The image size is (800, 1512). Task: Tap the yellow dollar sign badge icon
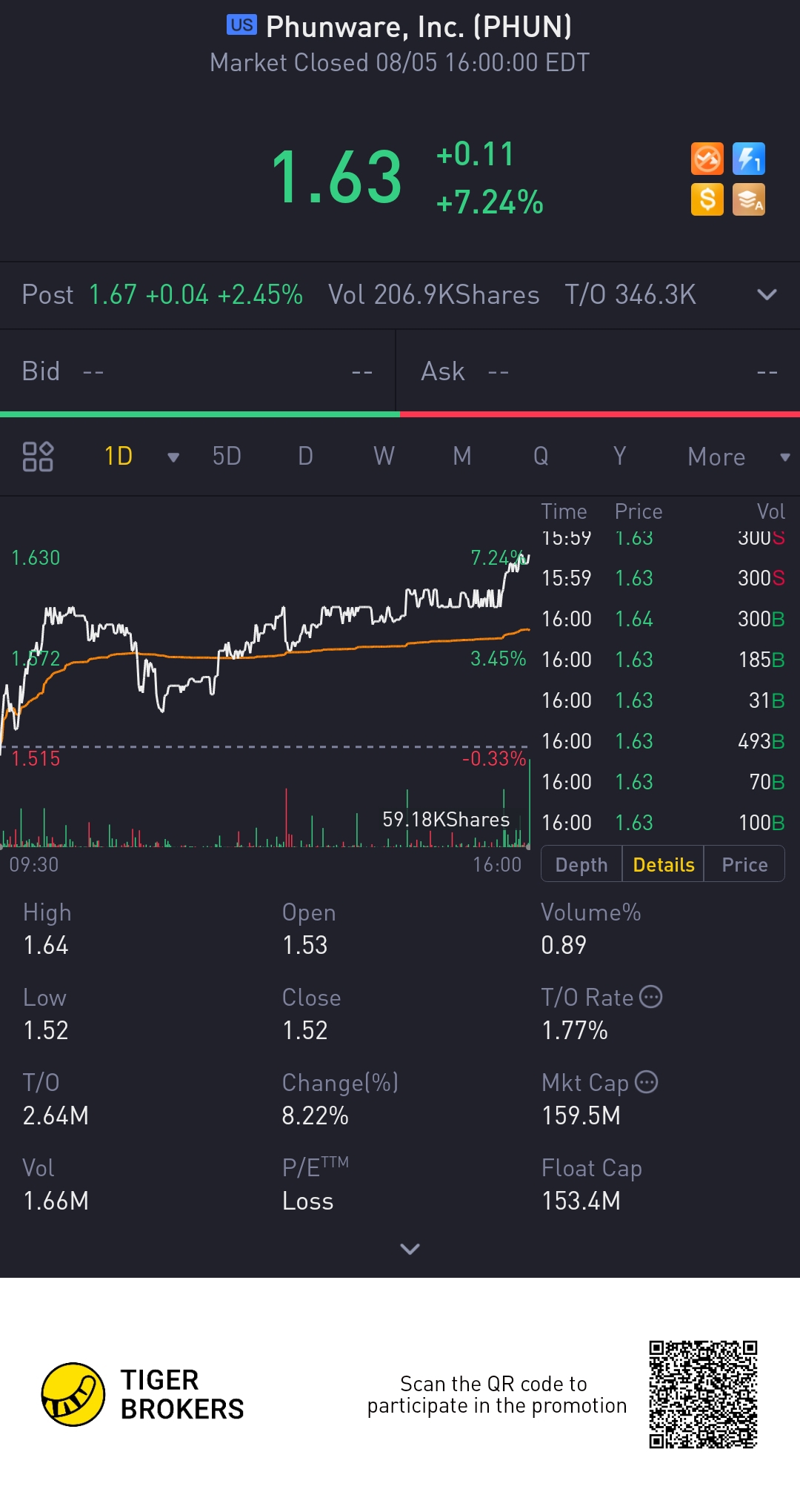point(707,199)
